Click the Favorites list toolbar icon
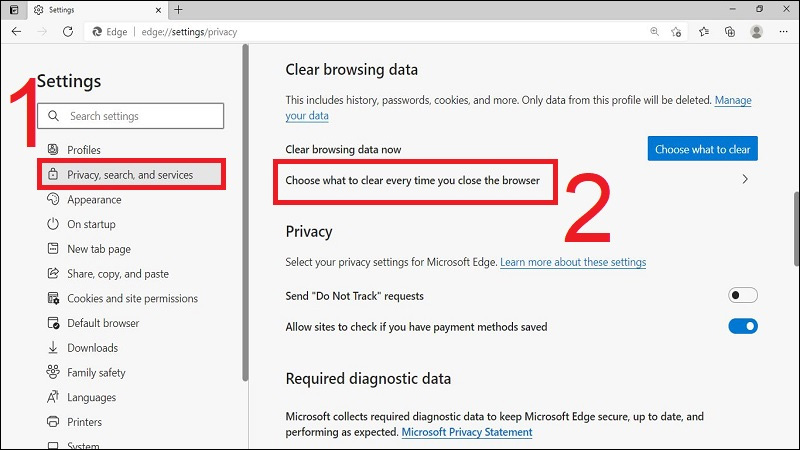The width and height of the screenshot is (800, 450). [704, 31]
